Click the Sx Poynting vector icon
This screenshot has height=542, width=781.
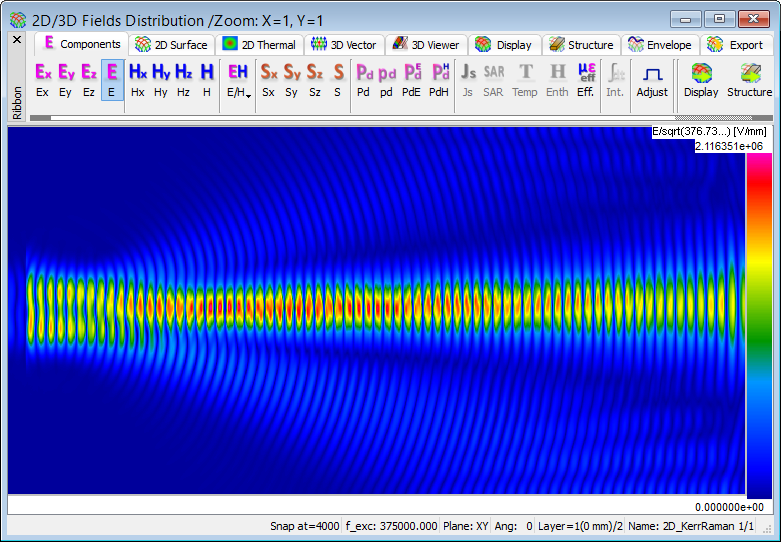pos(269,79)
